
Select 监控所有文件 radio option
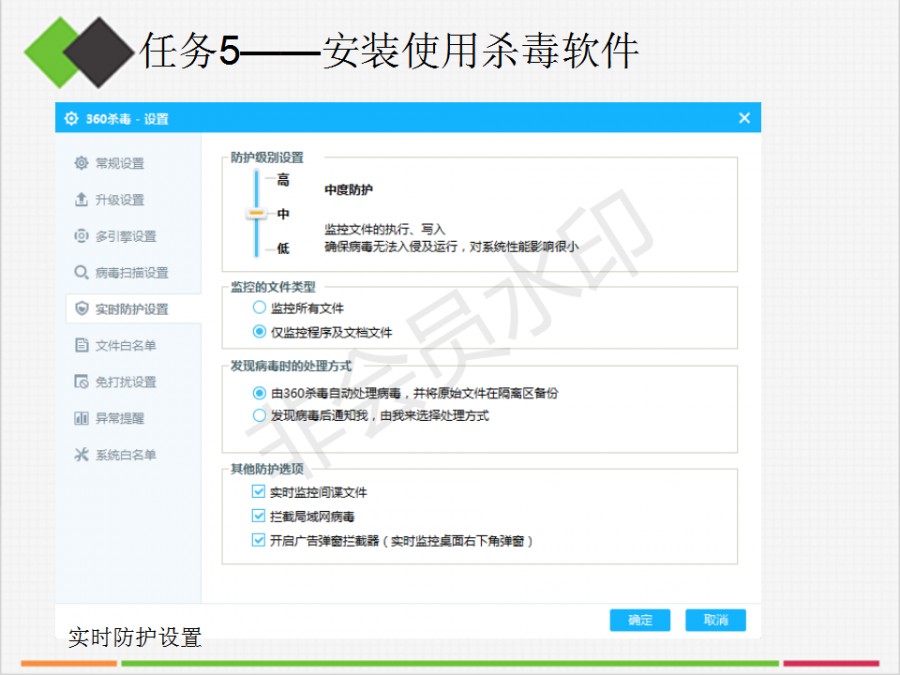coord(260,308)
